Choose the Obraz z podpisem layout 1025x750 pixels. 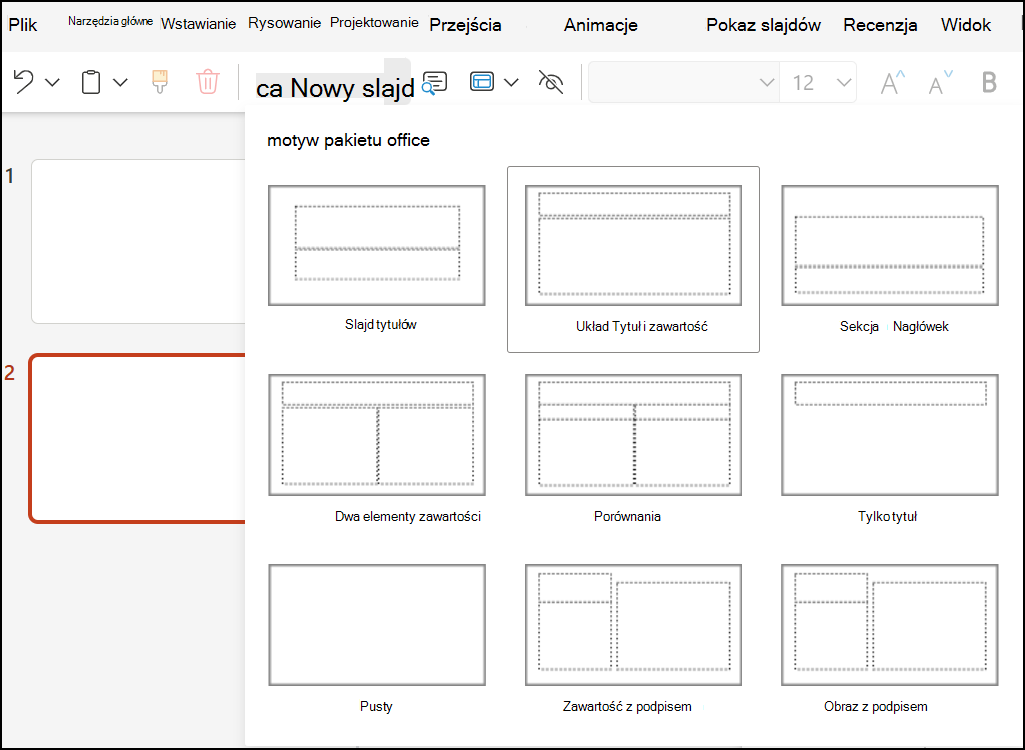point(890,625)
